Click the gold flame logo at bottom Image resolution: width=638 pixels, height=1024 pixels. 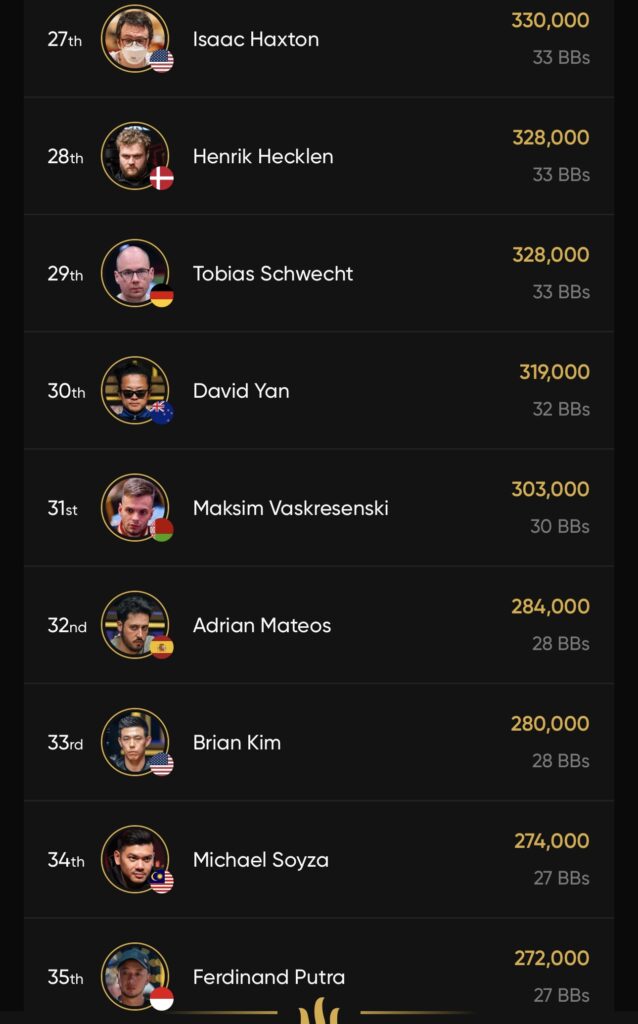pyautogui.click(x=319, y=1010)
